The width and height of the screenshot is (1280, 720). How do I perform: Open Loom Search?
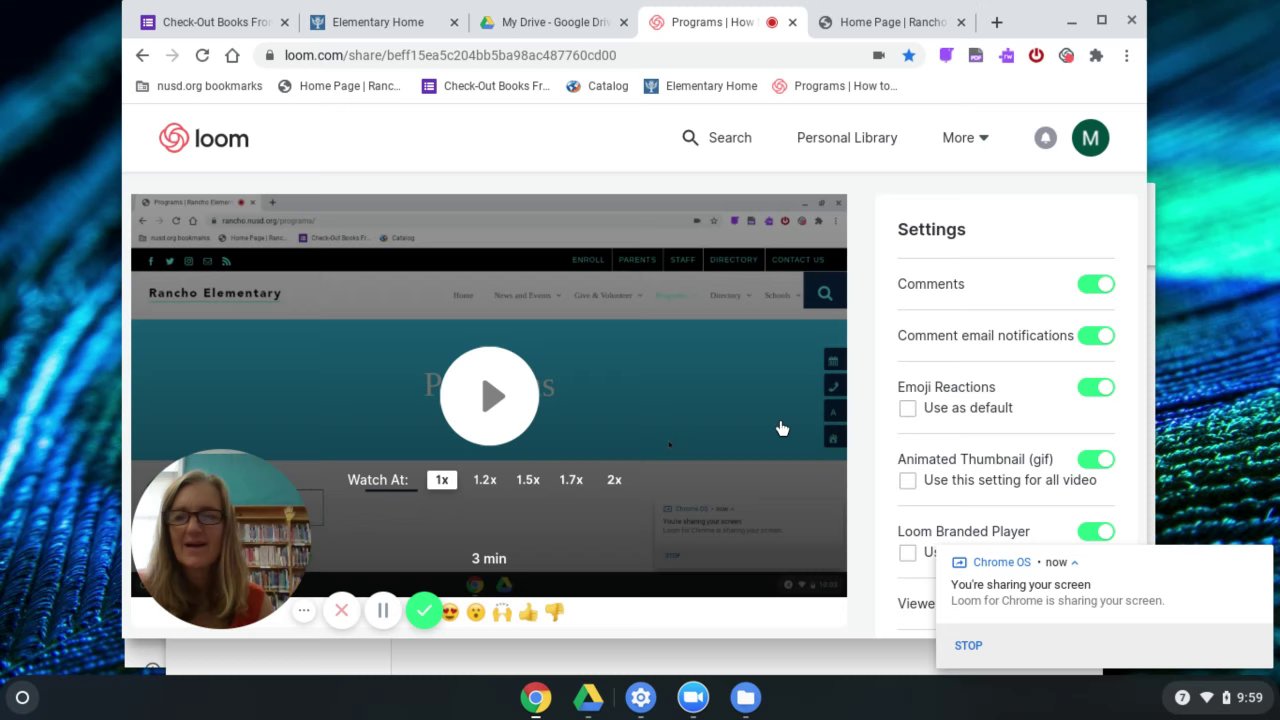point(716,138)
